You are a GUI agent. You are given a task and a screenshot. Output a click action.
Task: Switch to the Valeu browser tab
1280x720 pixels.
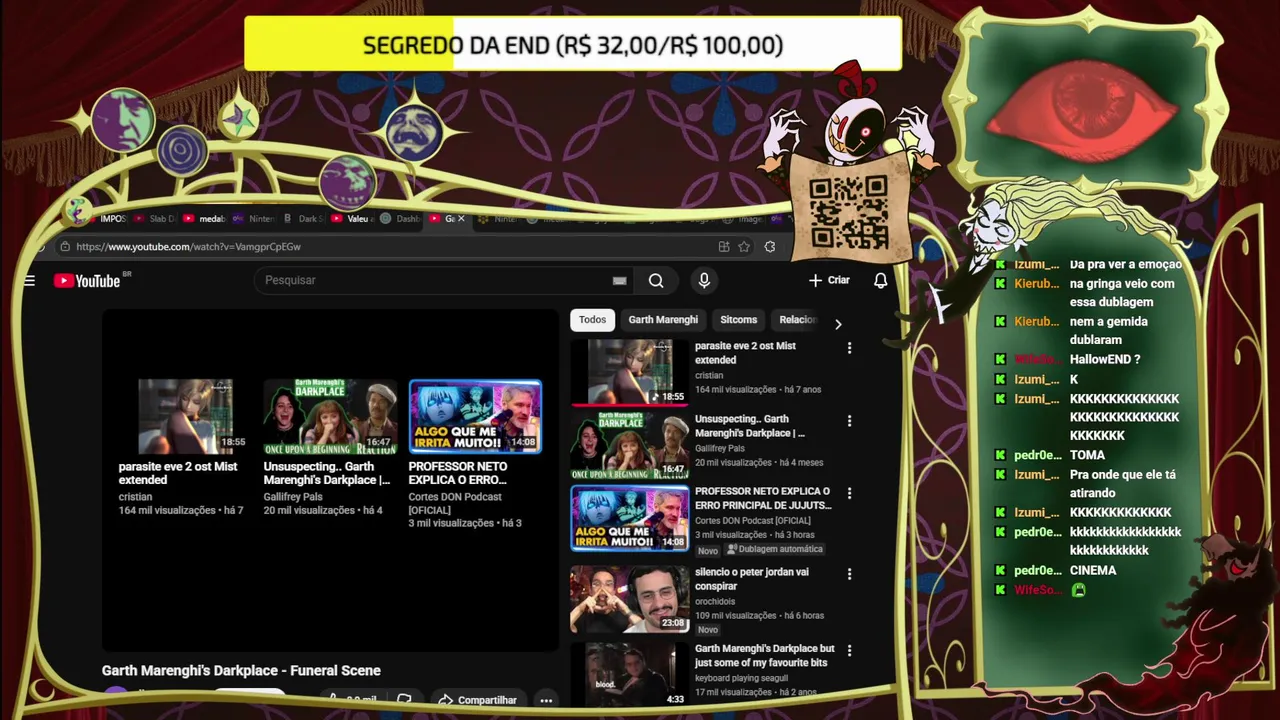pos(352,218)
